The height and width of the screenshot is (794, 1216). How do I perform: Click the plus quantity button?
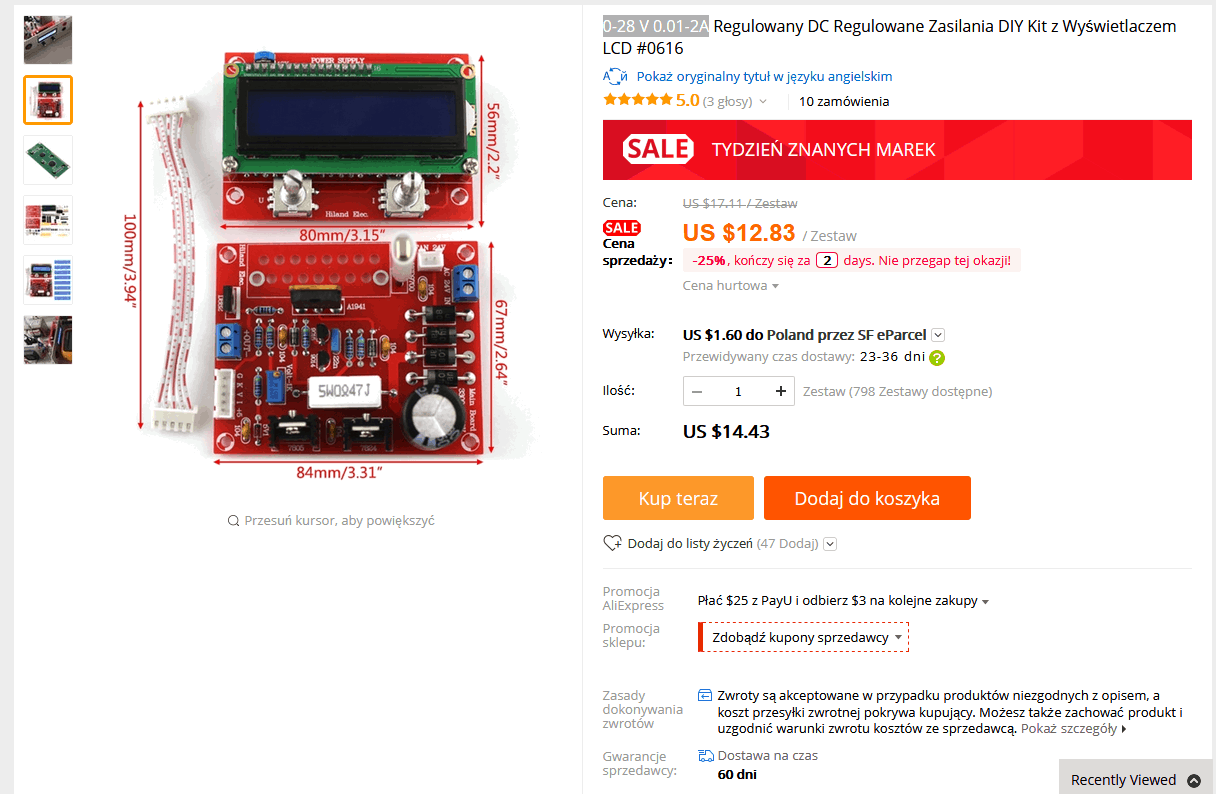781,391
